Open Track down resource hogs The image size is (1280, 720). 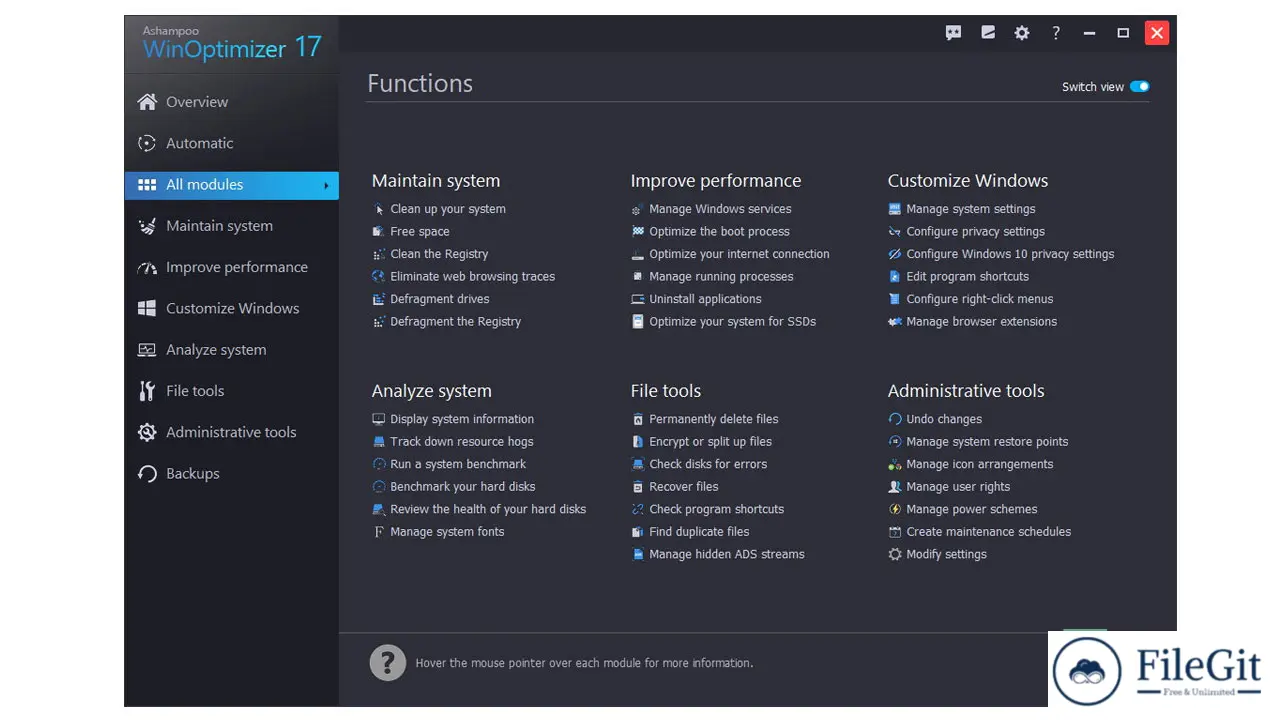pos(462,442)
